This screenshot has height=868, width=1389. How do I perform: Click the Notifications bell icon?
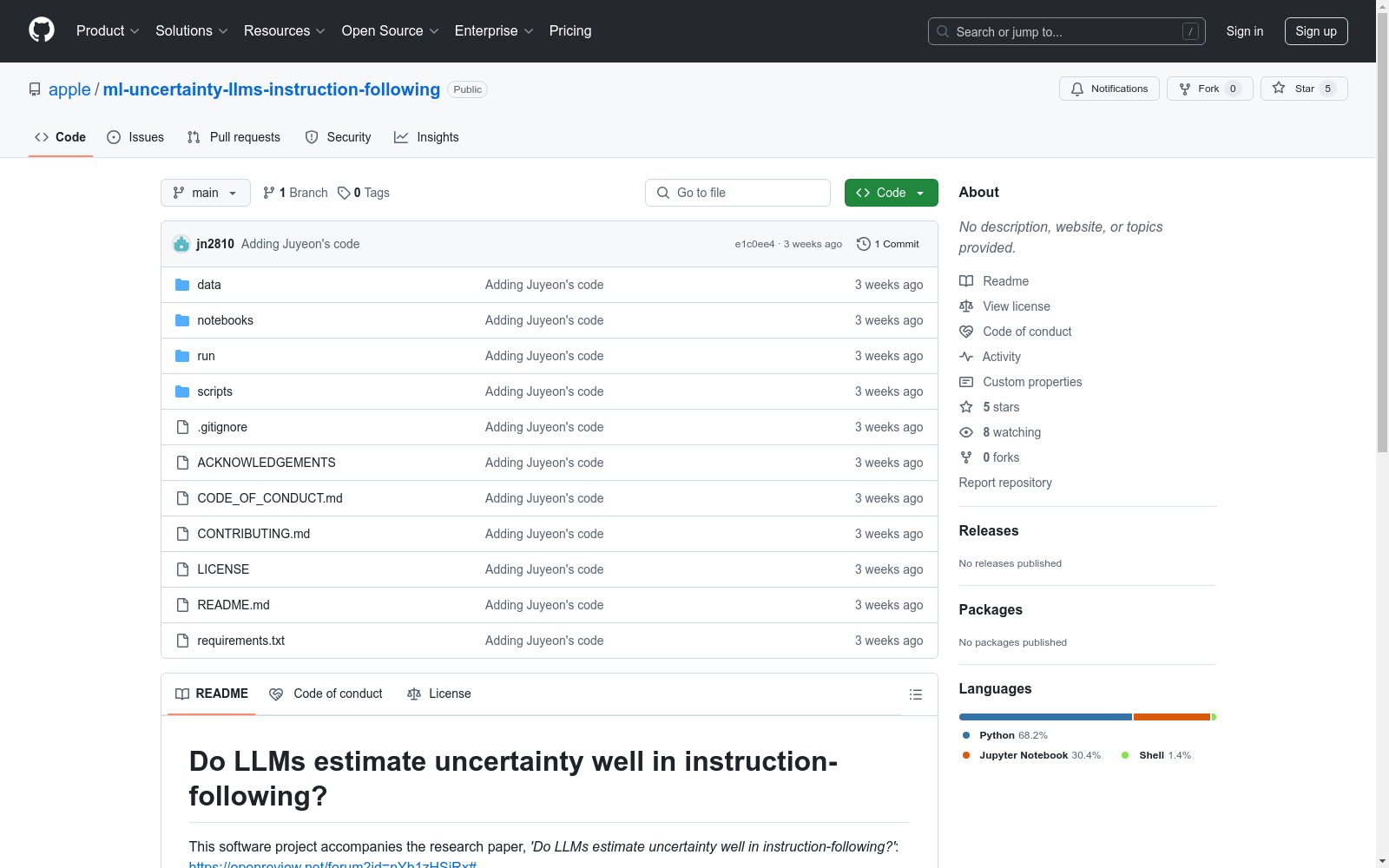click(1077, 89)
